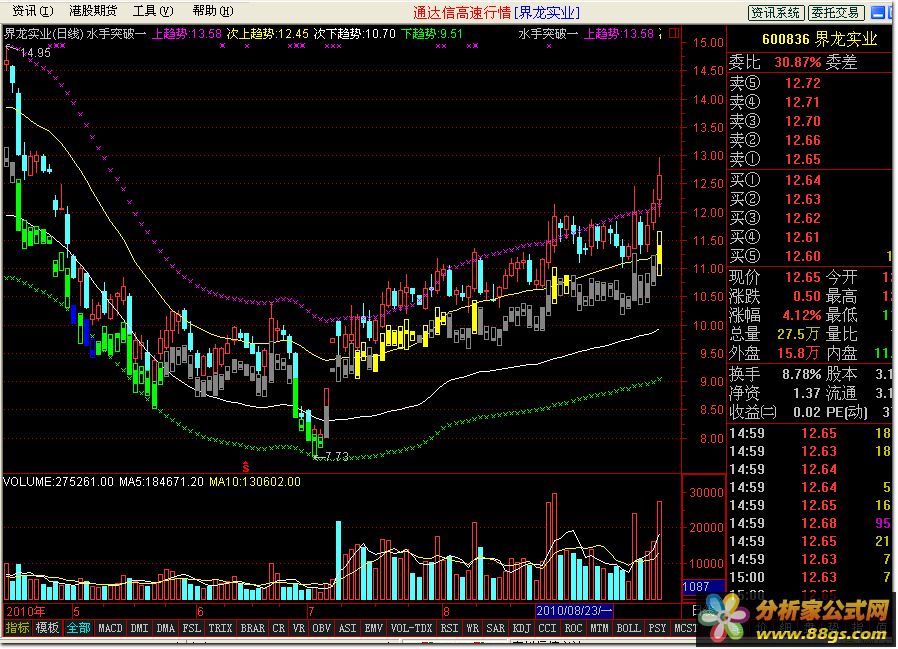The height and width of the screenshot is (649, 898).
Task: Switch to the OBV indicator
Action: click(322, 628)
